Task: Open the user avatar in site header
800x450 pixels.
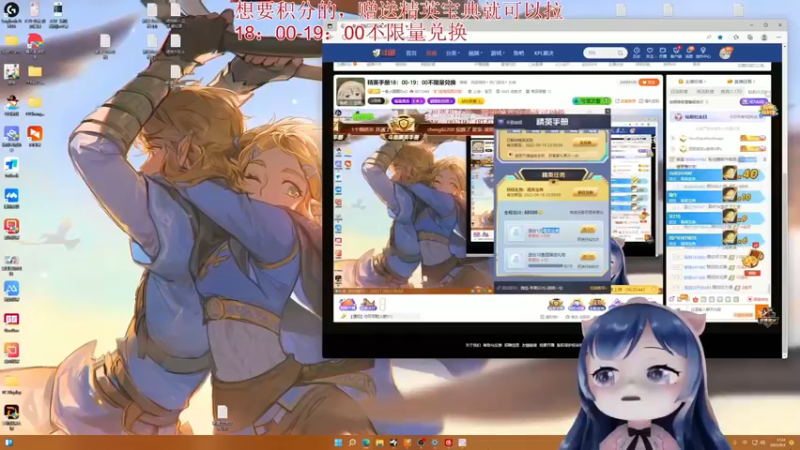Action: [725, 53]
